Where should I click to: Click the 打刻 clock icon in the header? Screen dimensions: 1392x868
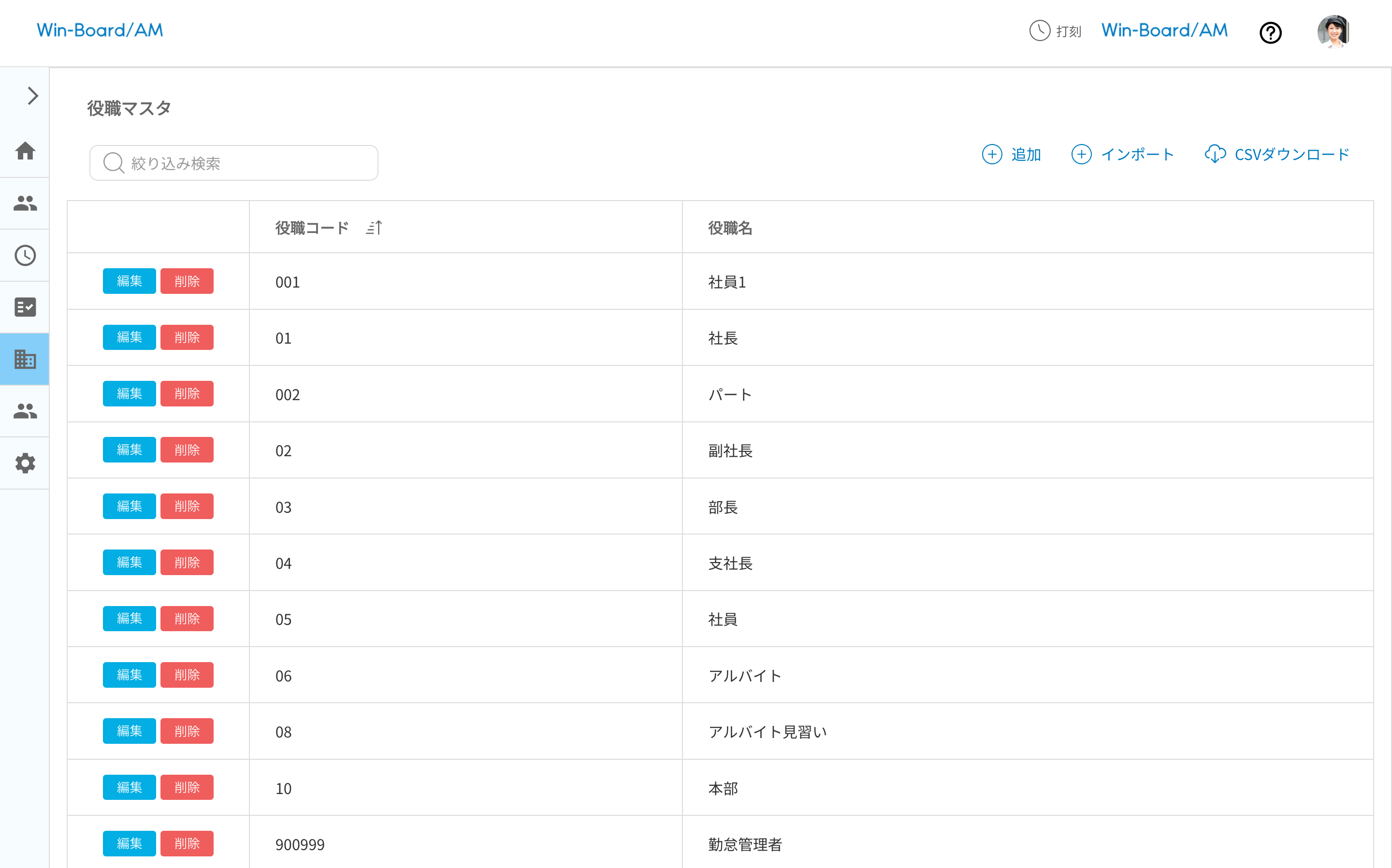point(1040,31)
